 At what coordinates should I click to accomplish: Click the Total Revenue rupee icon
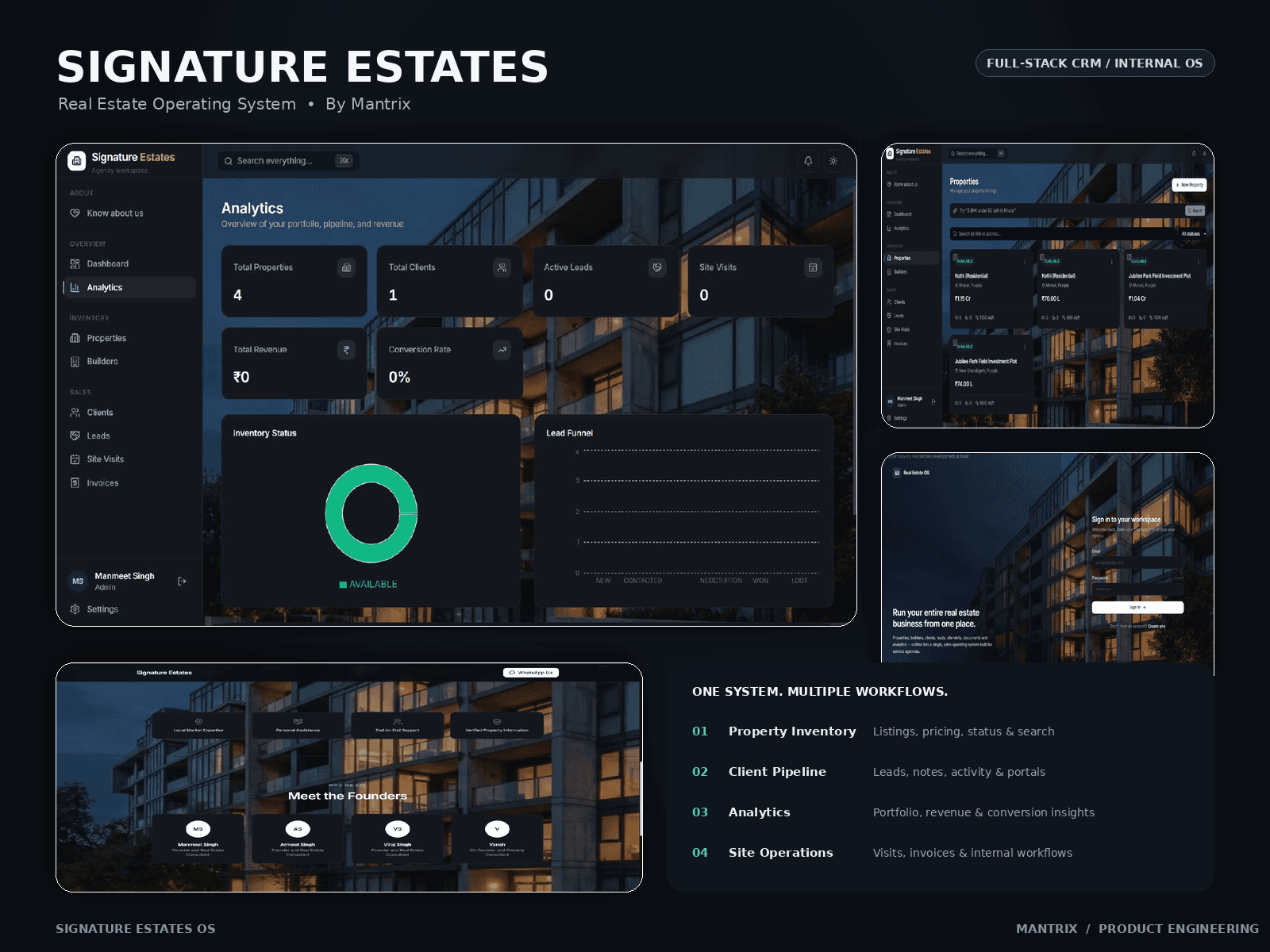[x=346, y=350]
